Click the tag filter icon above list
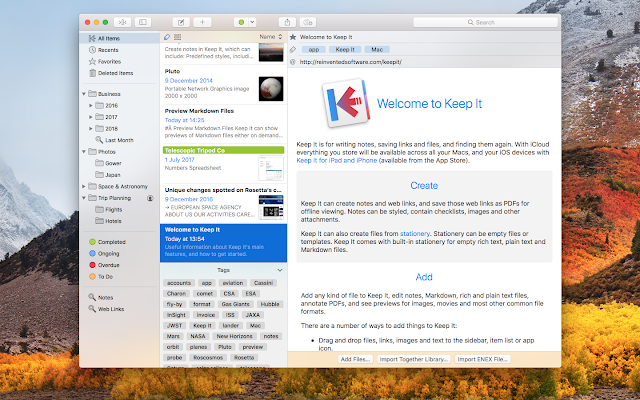640x400 pixels. (167, 37)
